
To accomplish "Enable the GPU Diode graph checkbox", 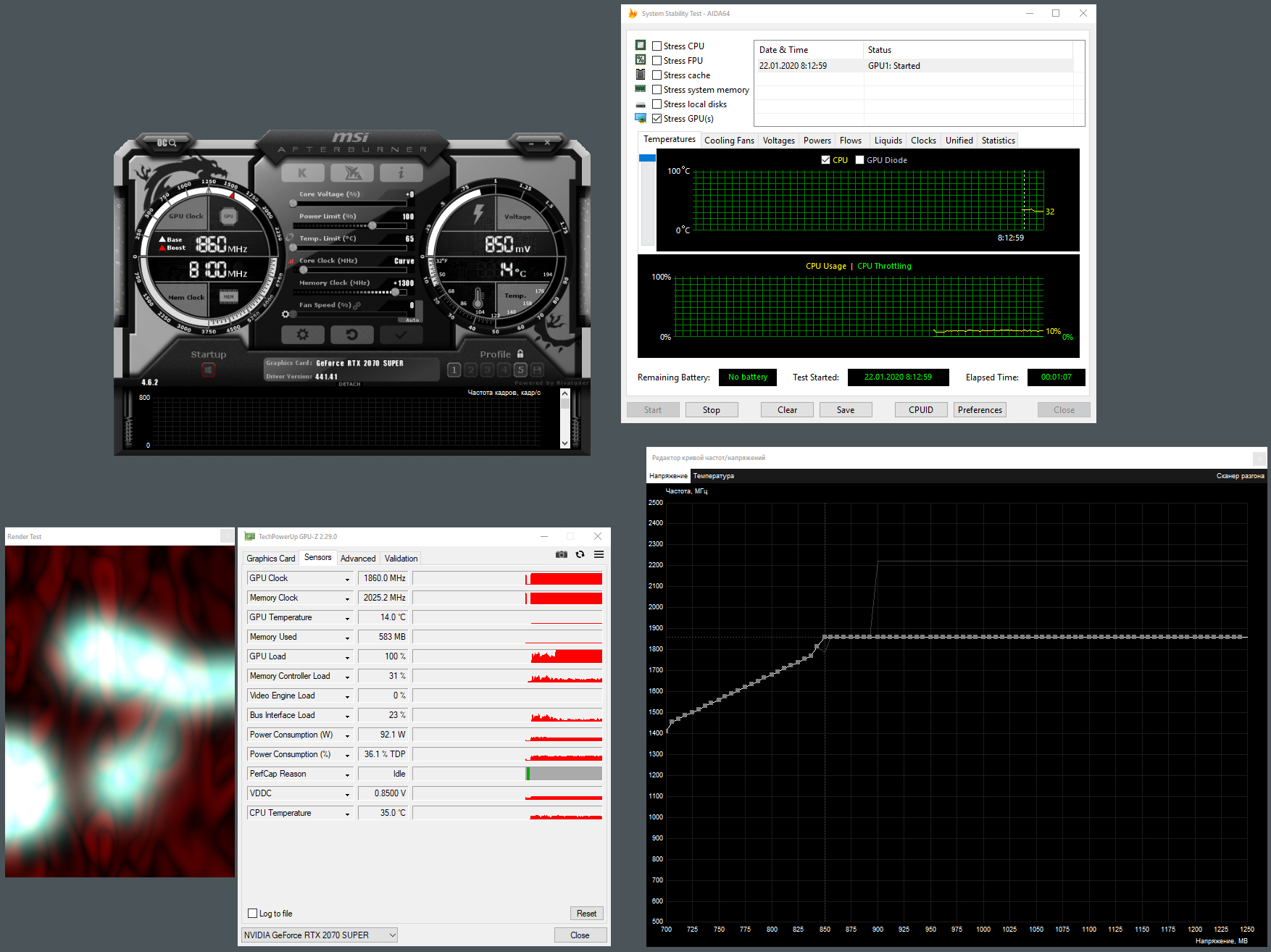I will click(x=859, y=160).
